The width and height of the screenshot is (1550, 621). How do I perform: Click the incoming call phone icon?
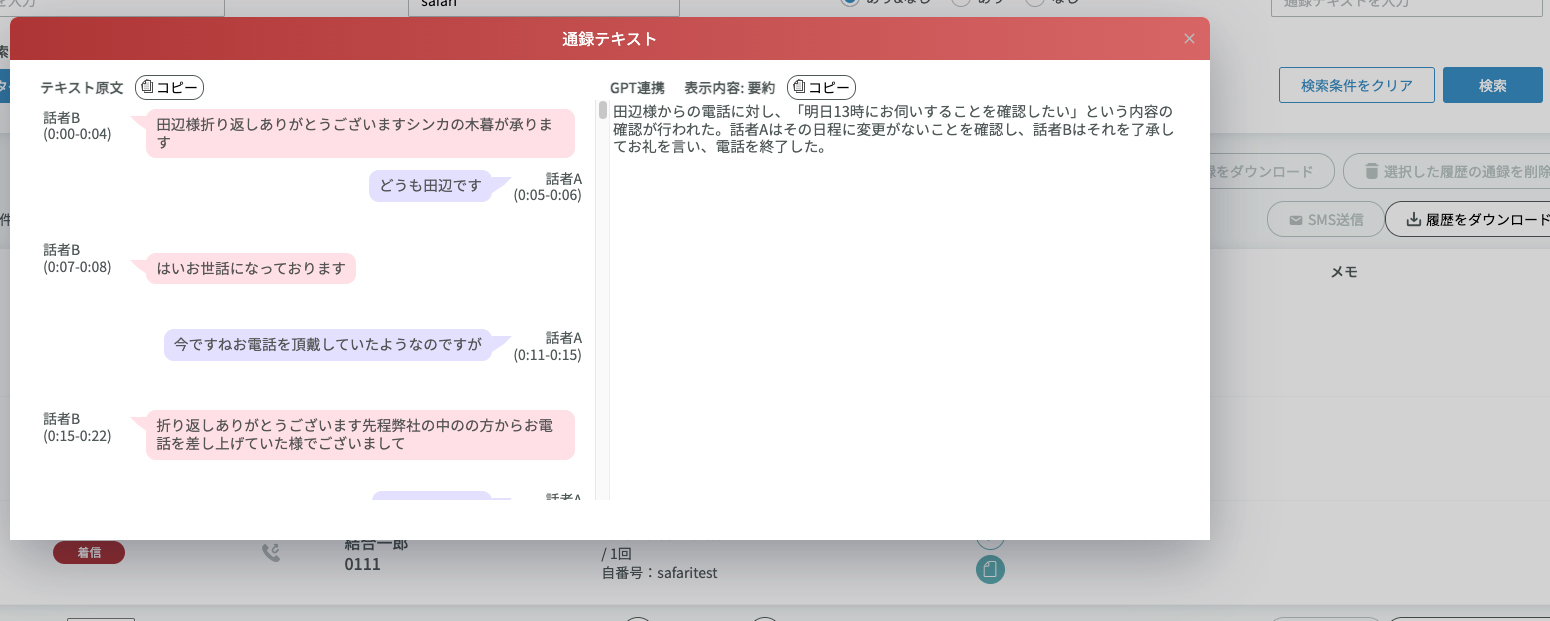[270, 553]
